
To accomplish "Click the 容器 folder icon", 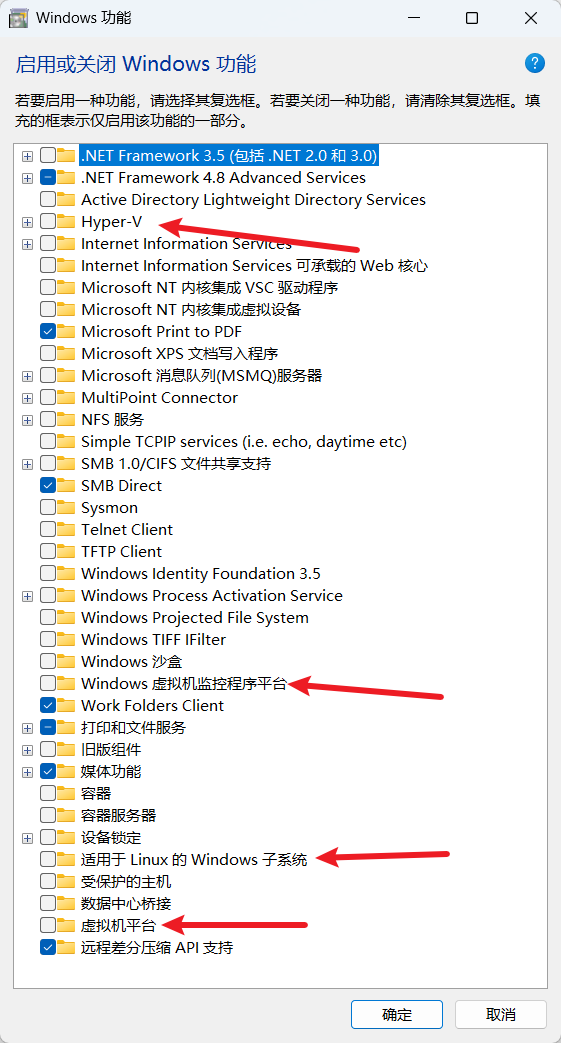I will [x=66, y=793].
